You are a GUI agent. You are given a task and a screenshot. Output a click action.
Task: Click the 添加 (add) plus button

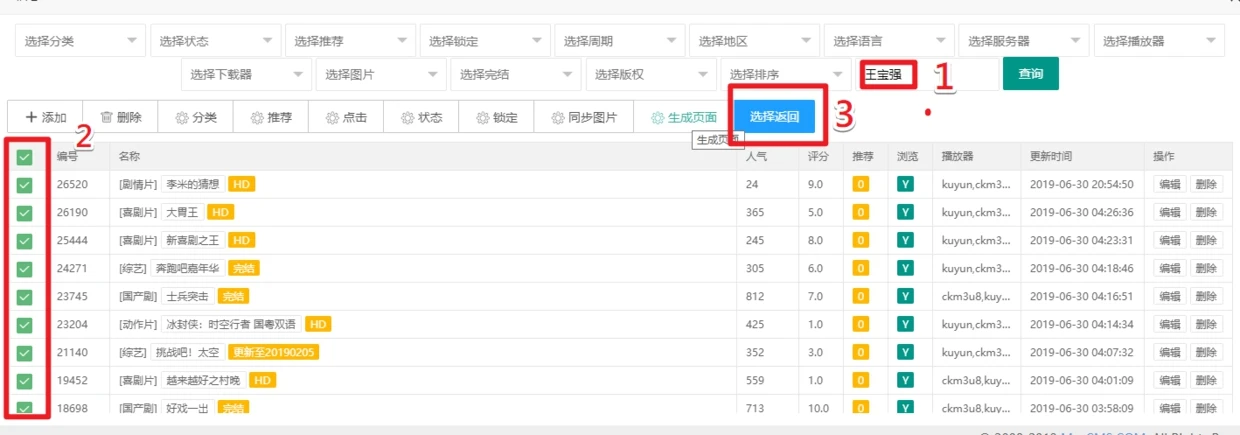45,117
